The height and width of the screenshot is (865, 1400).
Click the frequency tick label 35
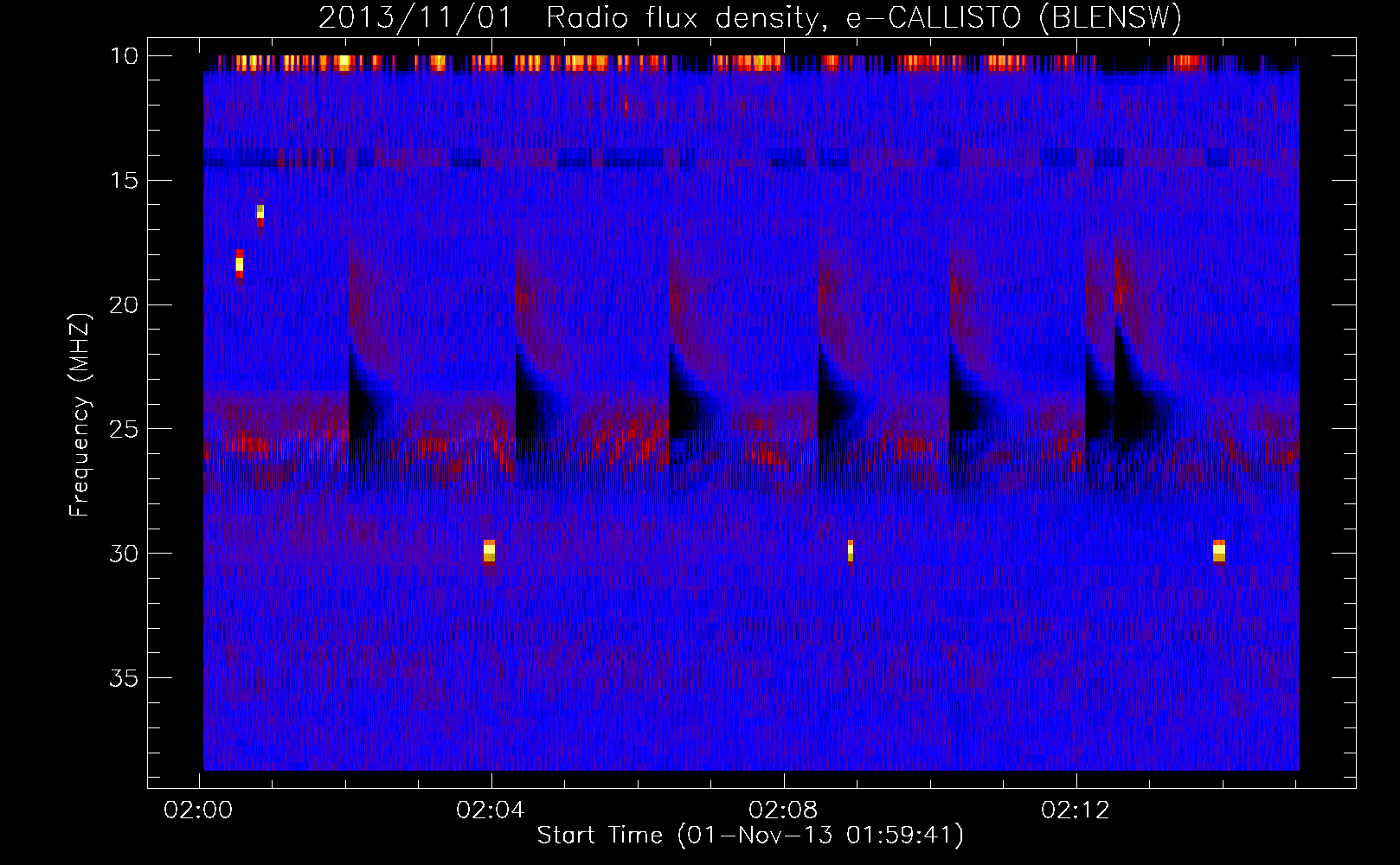point(124,678)
